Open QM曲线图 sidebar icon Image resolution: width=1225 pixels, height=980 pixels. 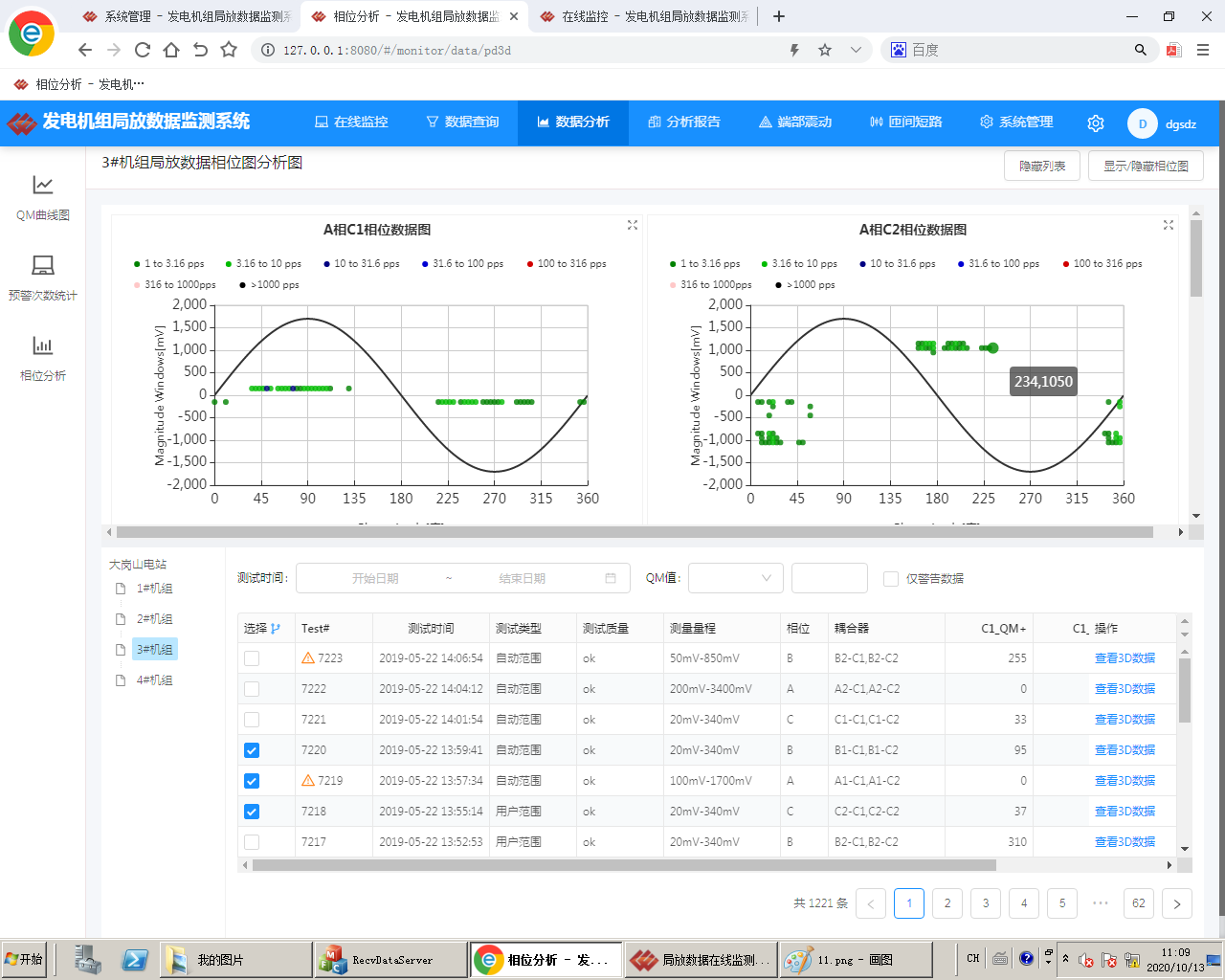[43, 186]
